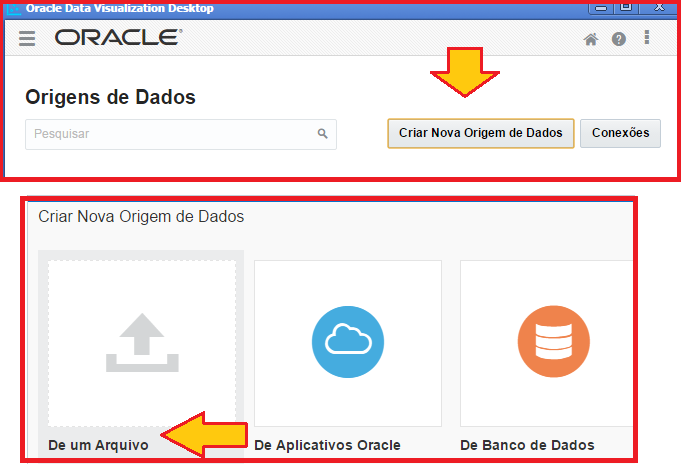Choose the De Aplicativos Oracle label
The width and height of the screenshot is (681, 464).
point(327,445)
